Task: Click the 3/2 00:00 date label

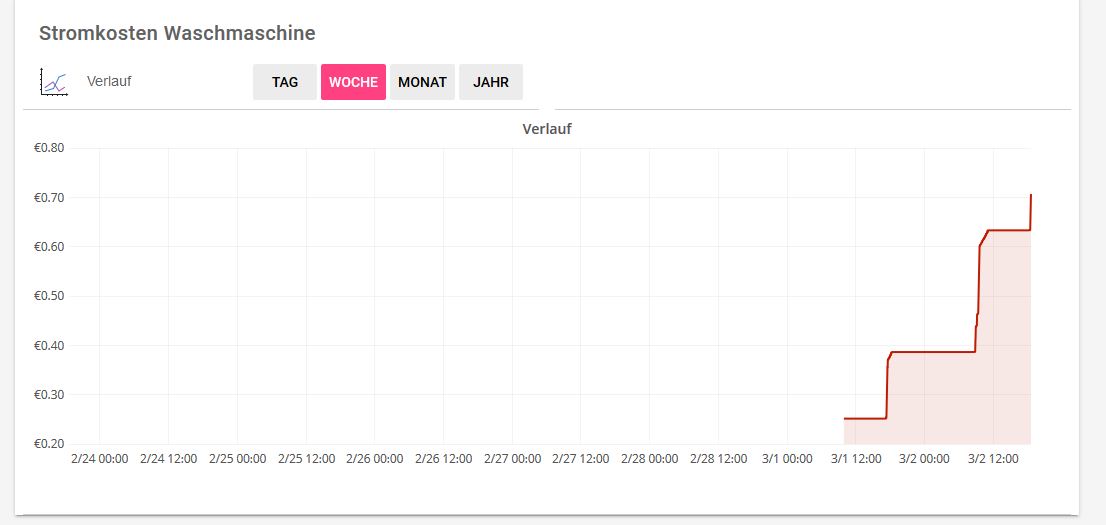Action: (x=925, y=459)
